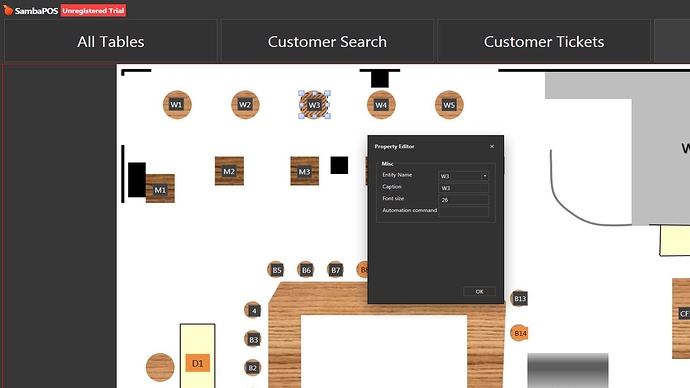Open the Customer Tickets tab
This screenshot has height=388, width=690.
[544, 41]
